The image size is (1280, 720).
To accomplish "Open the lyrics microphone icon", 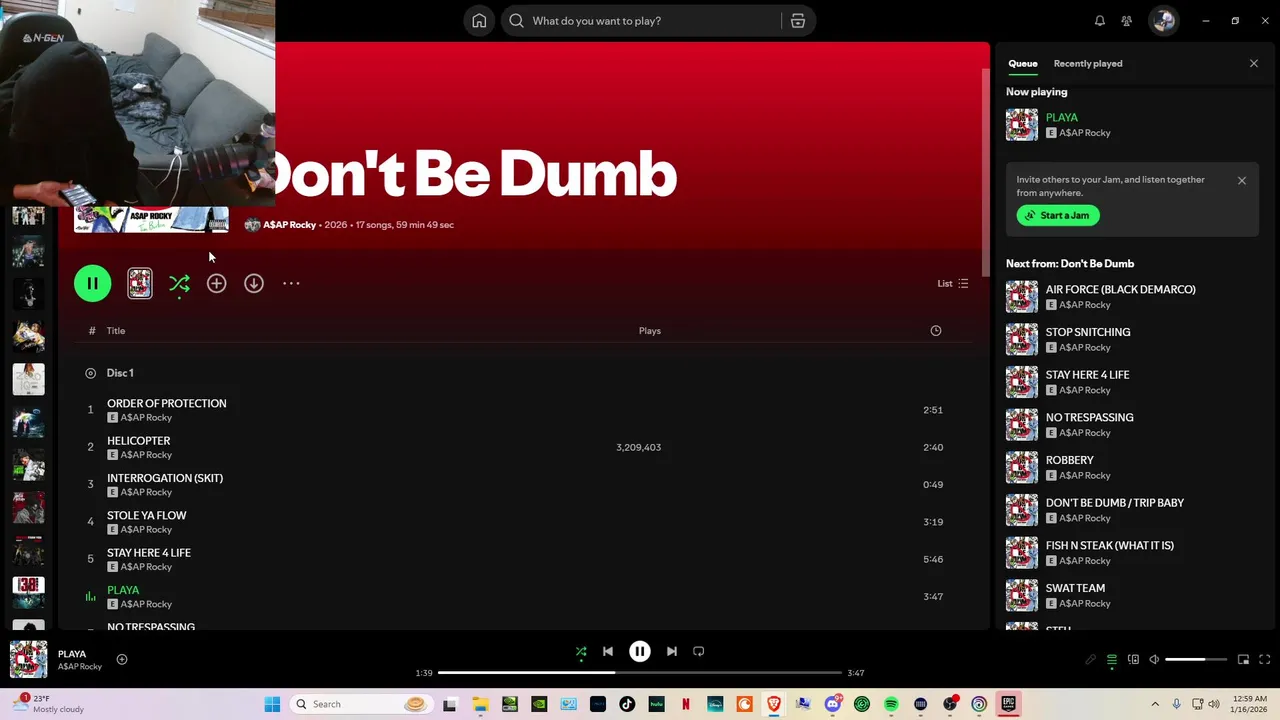I will [x=1091, y=660].
